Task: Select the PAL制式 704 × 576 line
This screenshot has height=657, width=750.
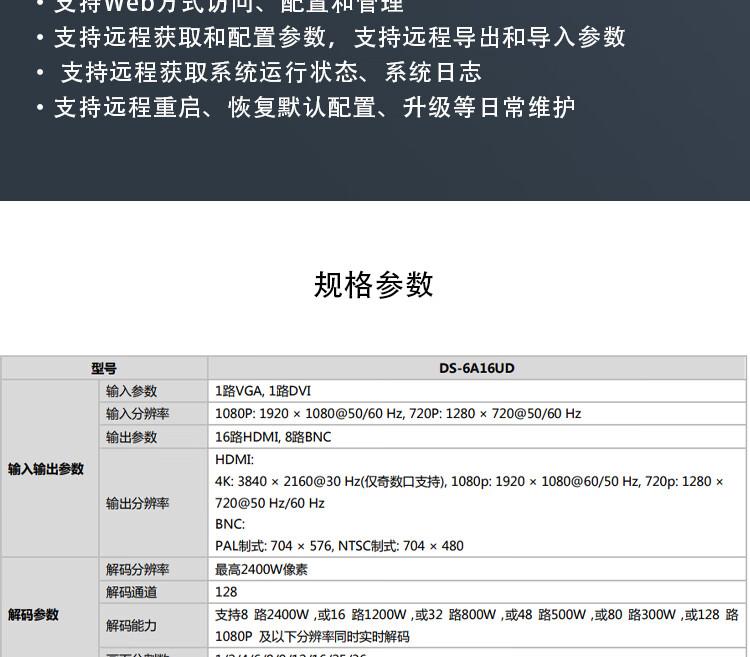Action: [x=339, y=546]
